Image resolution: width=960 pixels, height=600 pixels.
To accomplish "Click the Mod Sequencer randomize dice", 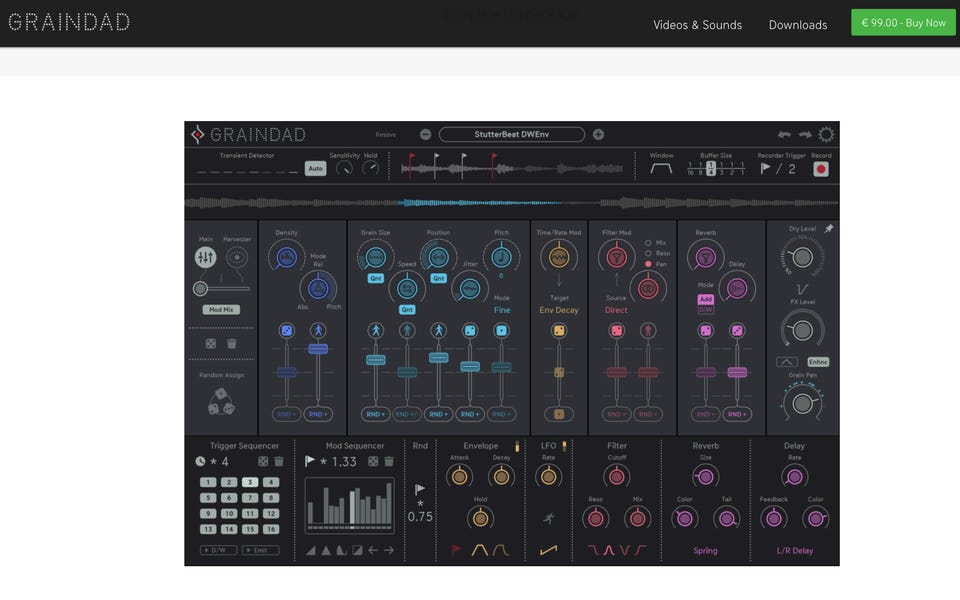I will pos(373,462).
